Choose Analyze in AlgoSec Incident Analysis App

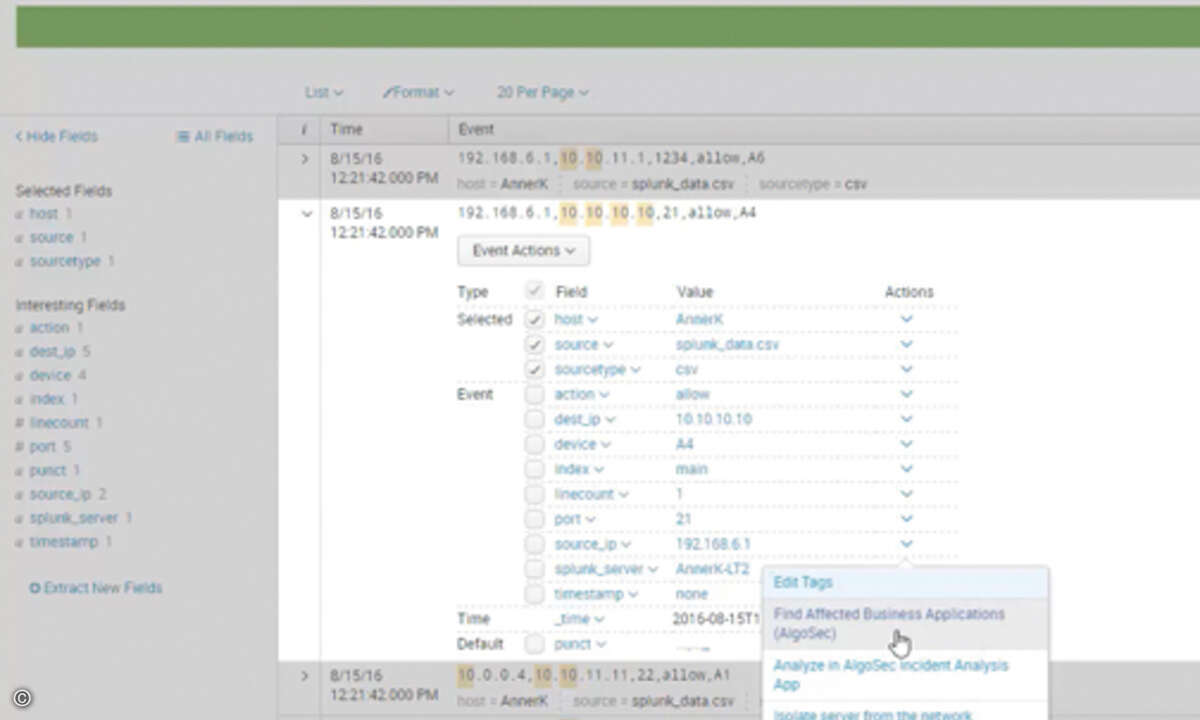[x=905, y=675]
